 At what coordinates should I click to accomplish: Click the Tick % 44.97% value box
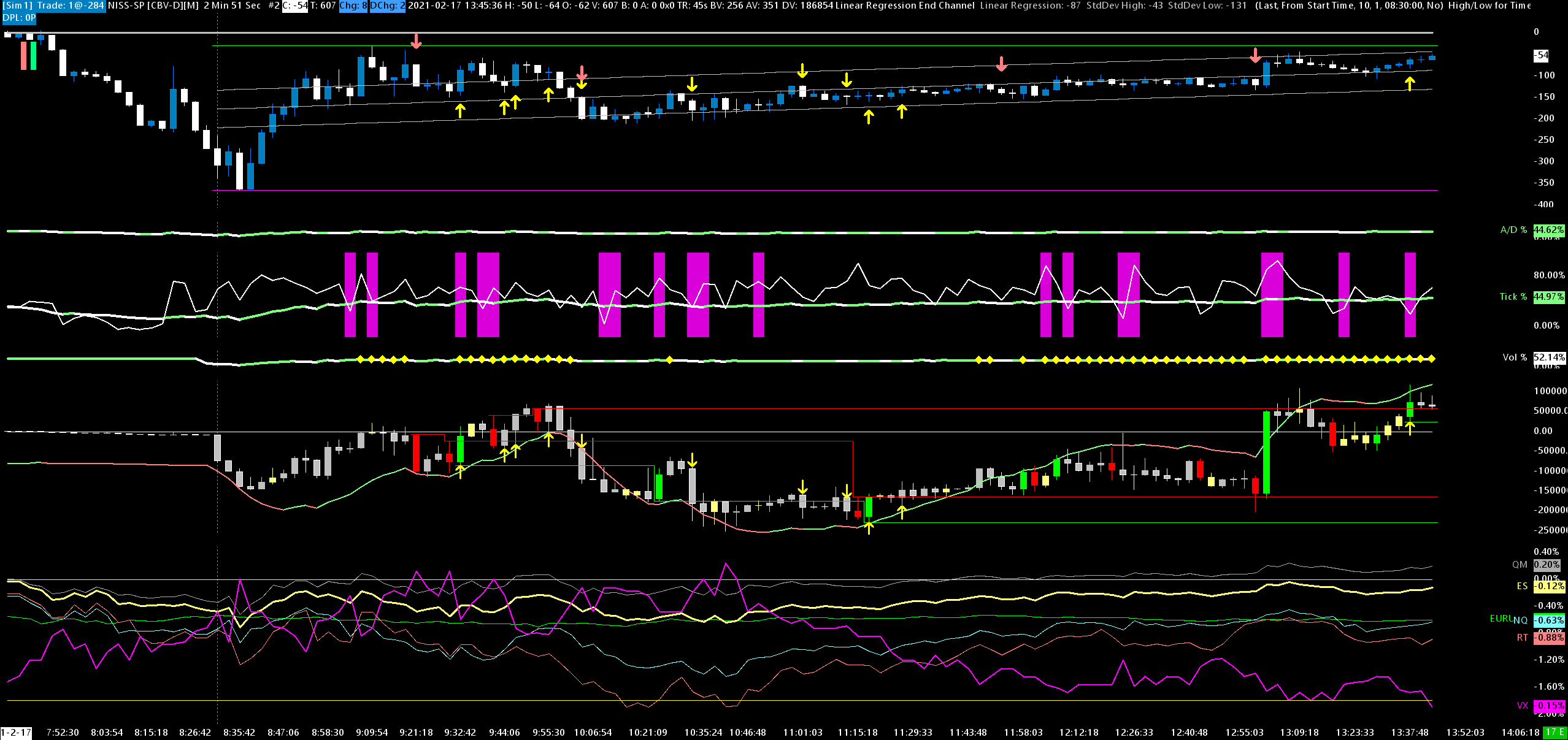click(x=1548, y=297)
